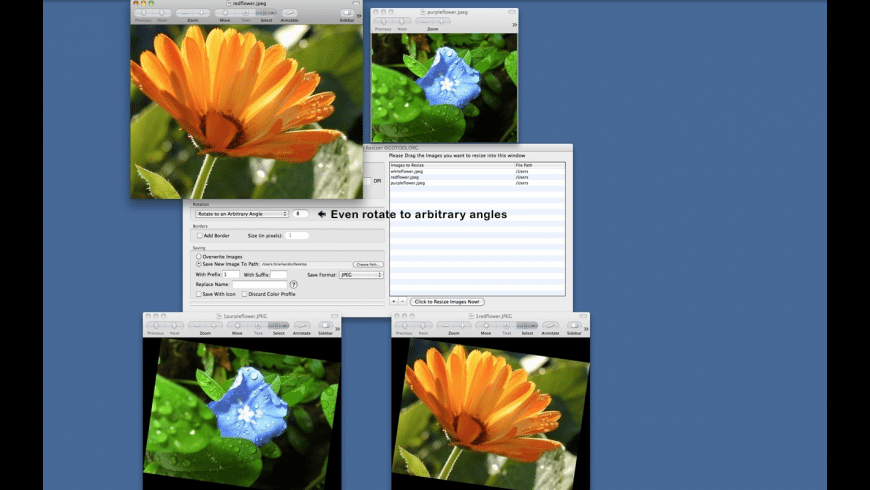The width and height of the screenshot is (870, 490).
Task: Expand the Save Format JPEG dropdown
Action: click(360, 274)
